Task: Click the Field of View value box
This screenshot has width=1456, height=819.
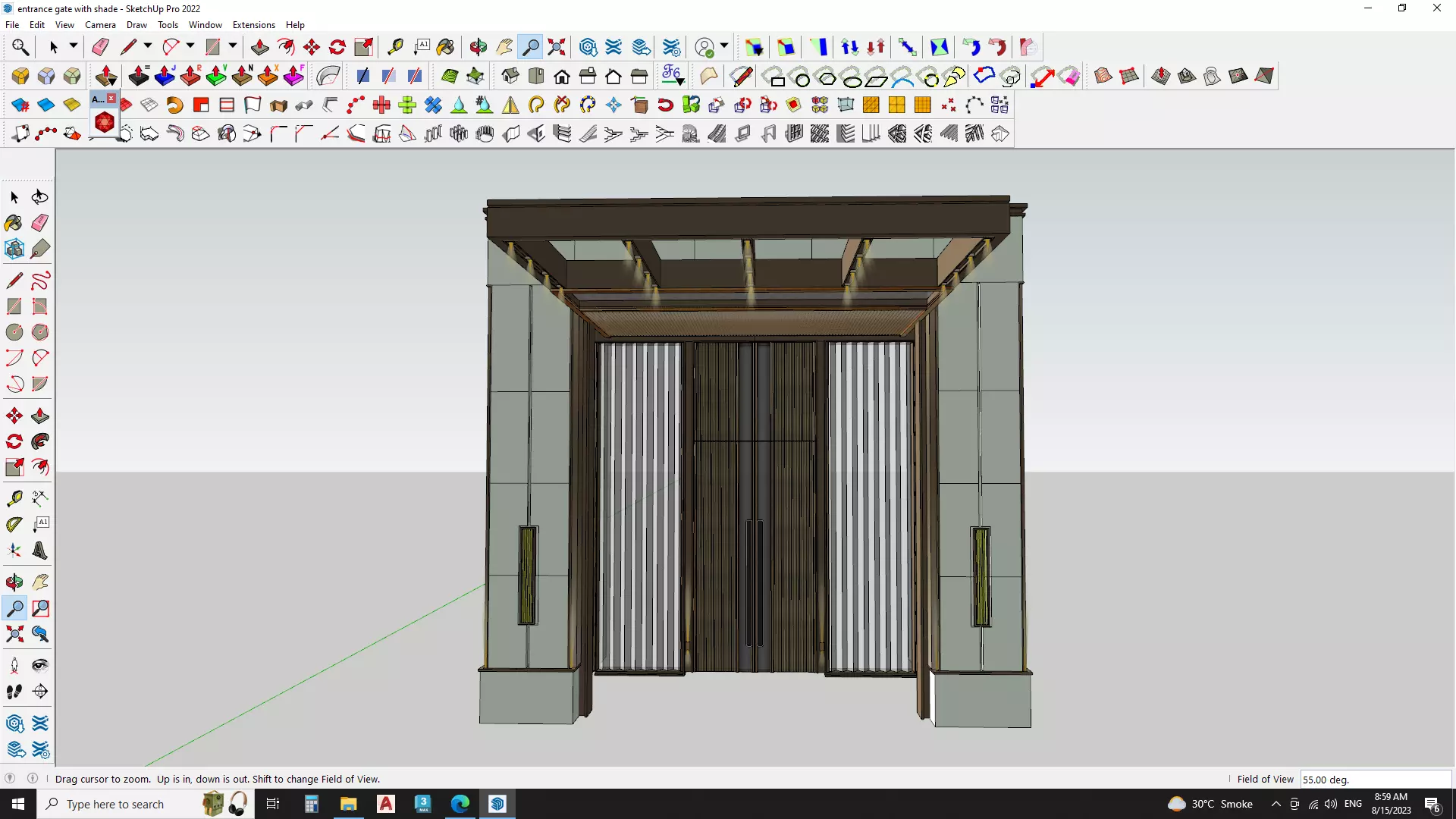Action: pos(1376,780)
